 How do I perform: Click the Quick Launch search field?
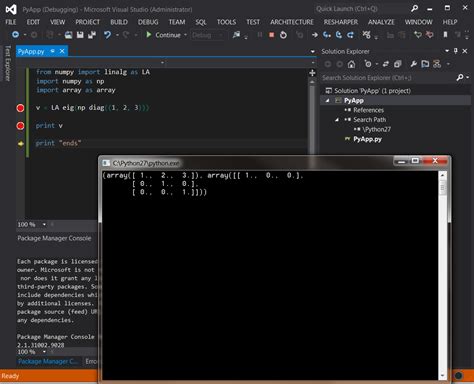tap(361, 9)
